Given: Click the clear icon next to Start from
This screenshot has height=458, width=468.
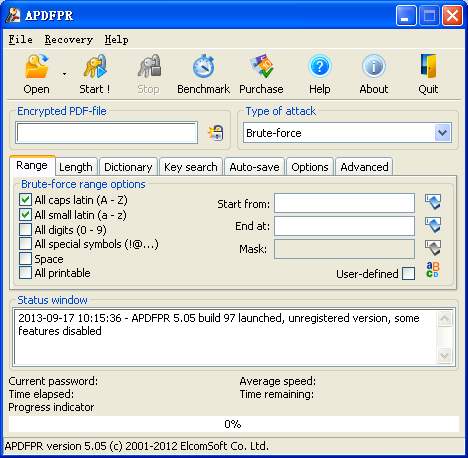Looking at the screenshot, I should (x=433, y=202).
